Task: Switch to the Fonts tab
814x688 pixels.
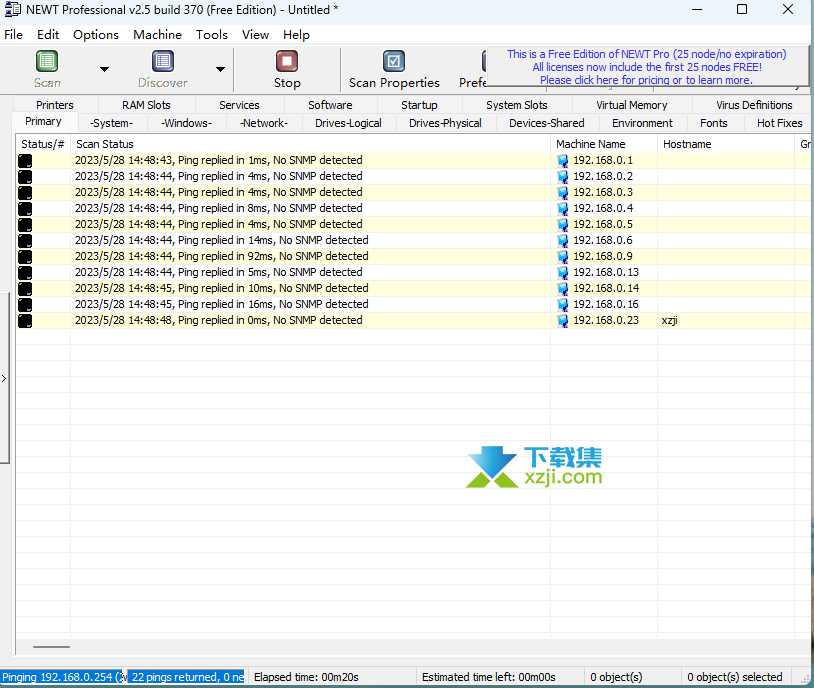Action: (x=714, y=123)
